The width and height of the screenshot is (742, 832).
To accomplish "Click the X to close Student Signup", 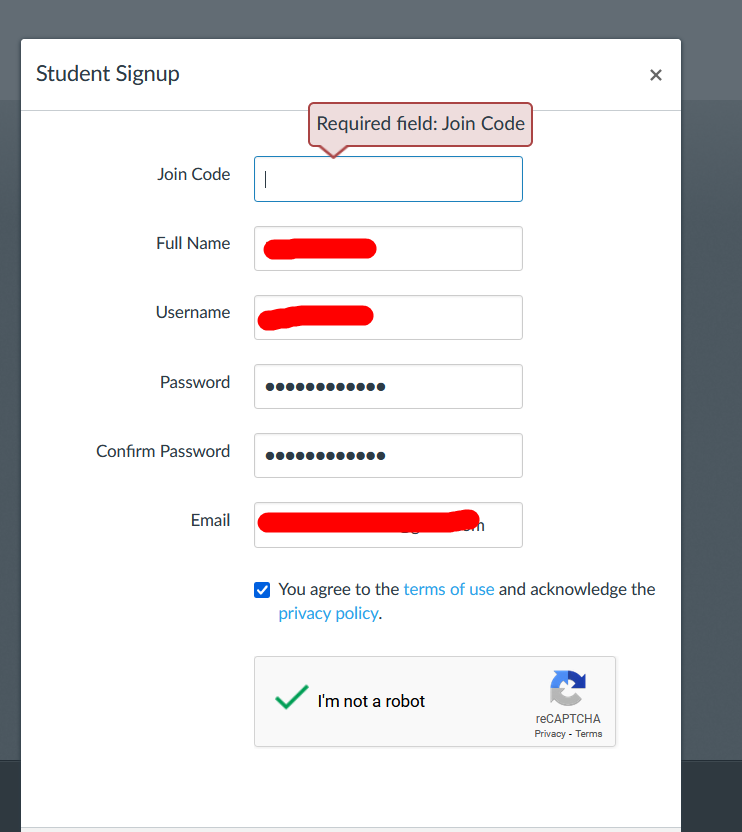I will [x=656, y=75].
